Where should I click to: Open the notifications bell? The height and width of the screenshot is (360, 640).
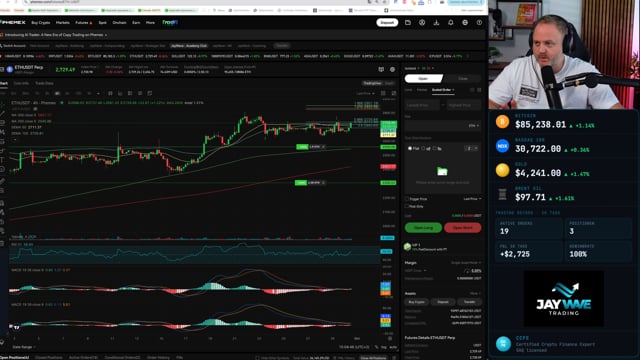(451, 22)
